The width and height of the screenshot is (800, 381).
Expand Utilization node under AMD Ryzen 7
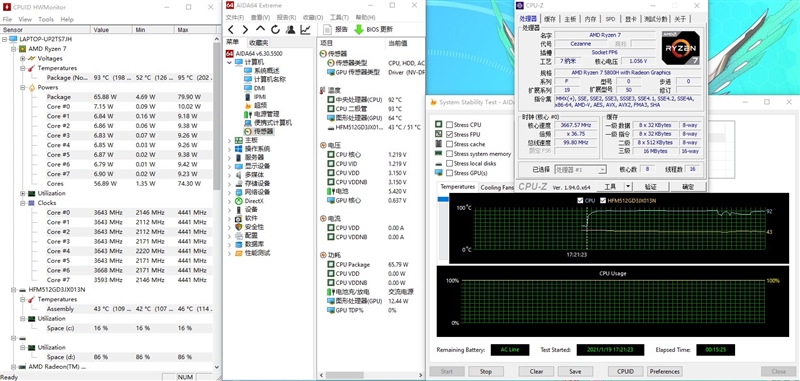[22, 193]
